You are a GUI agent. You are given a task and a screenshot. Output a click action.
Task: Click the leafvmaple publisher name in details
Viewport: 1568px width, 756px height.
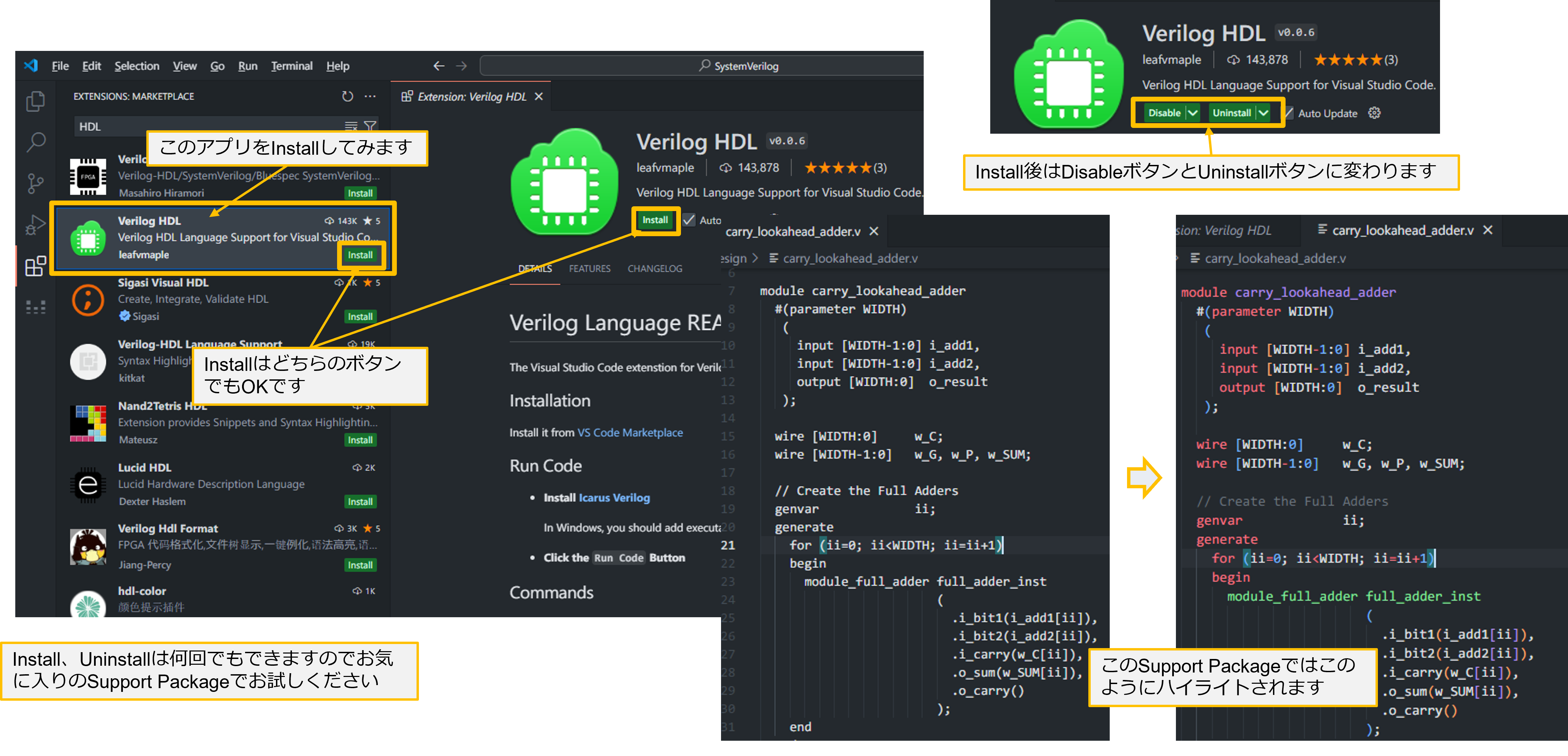tap(665, 168)
